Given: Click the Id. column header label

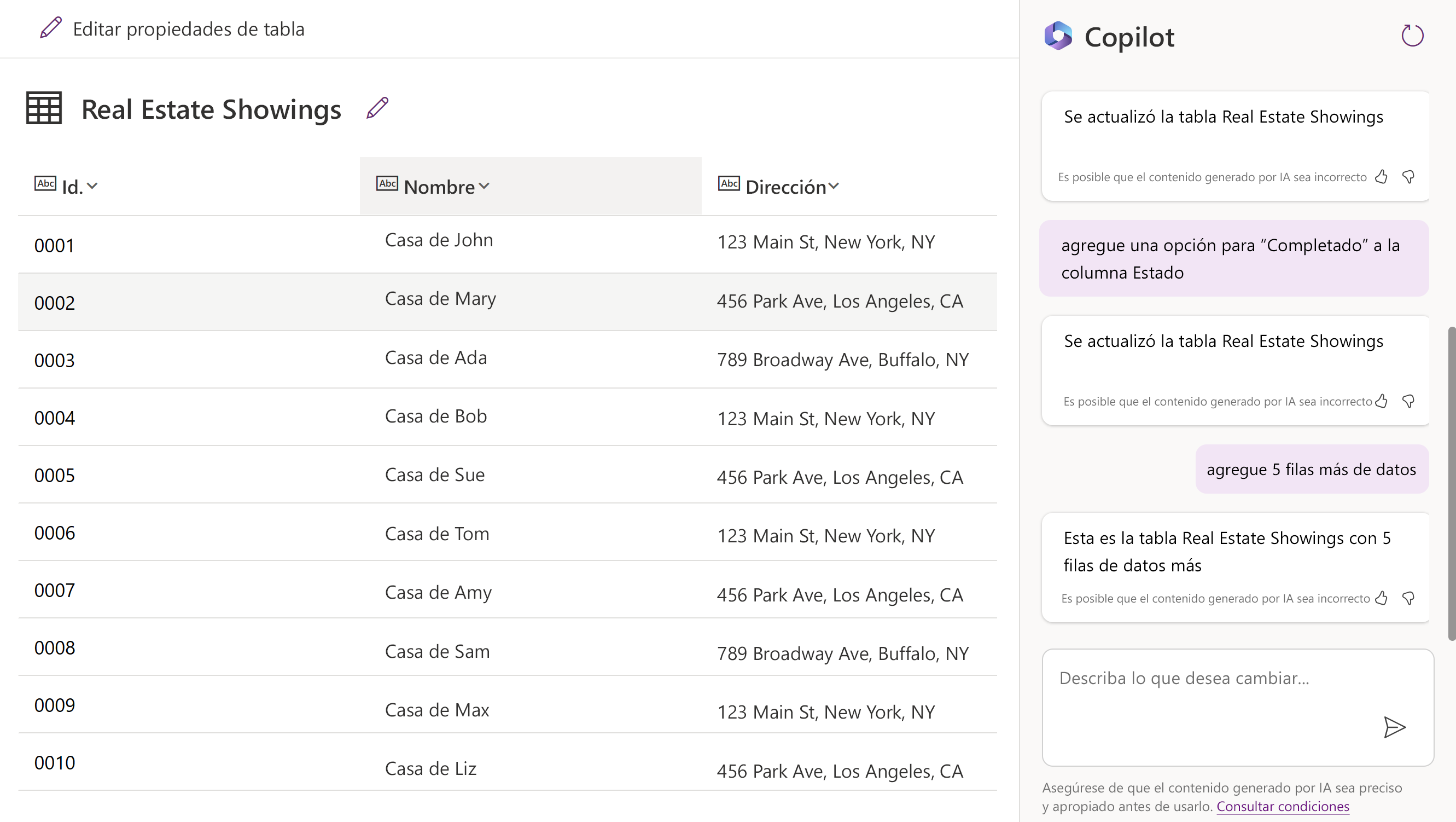Looking at the screenshot, I should click(x=72, y=187).
